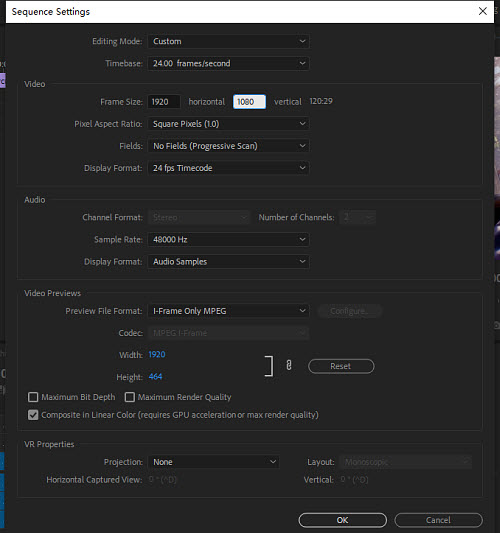Open the Sample Rate 48000 Hz dropdown
The width and height of the screenshot is (500, 533).
[x=228, y=240]
